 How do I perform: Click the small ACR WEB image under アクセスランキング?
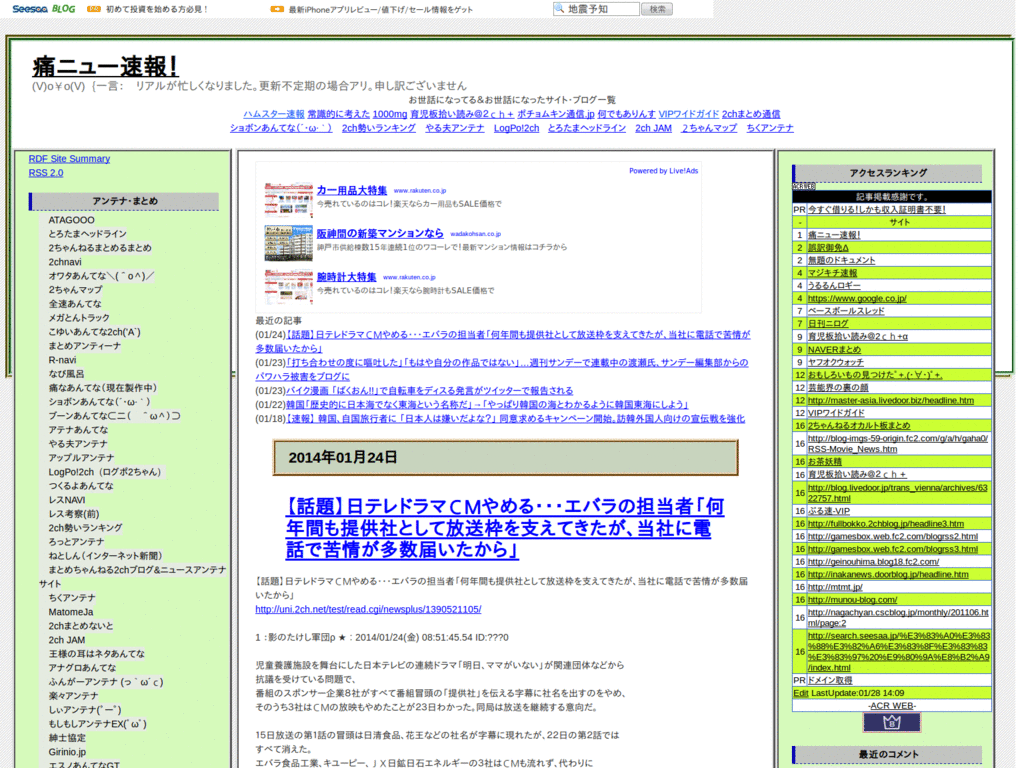coord(804,186)
